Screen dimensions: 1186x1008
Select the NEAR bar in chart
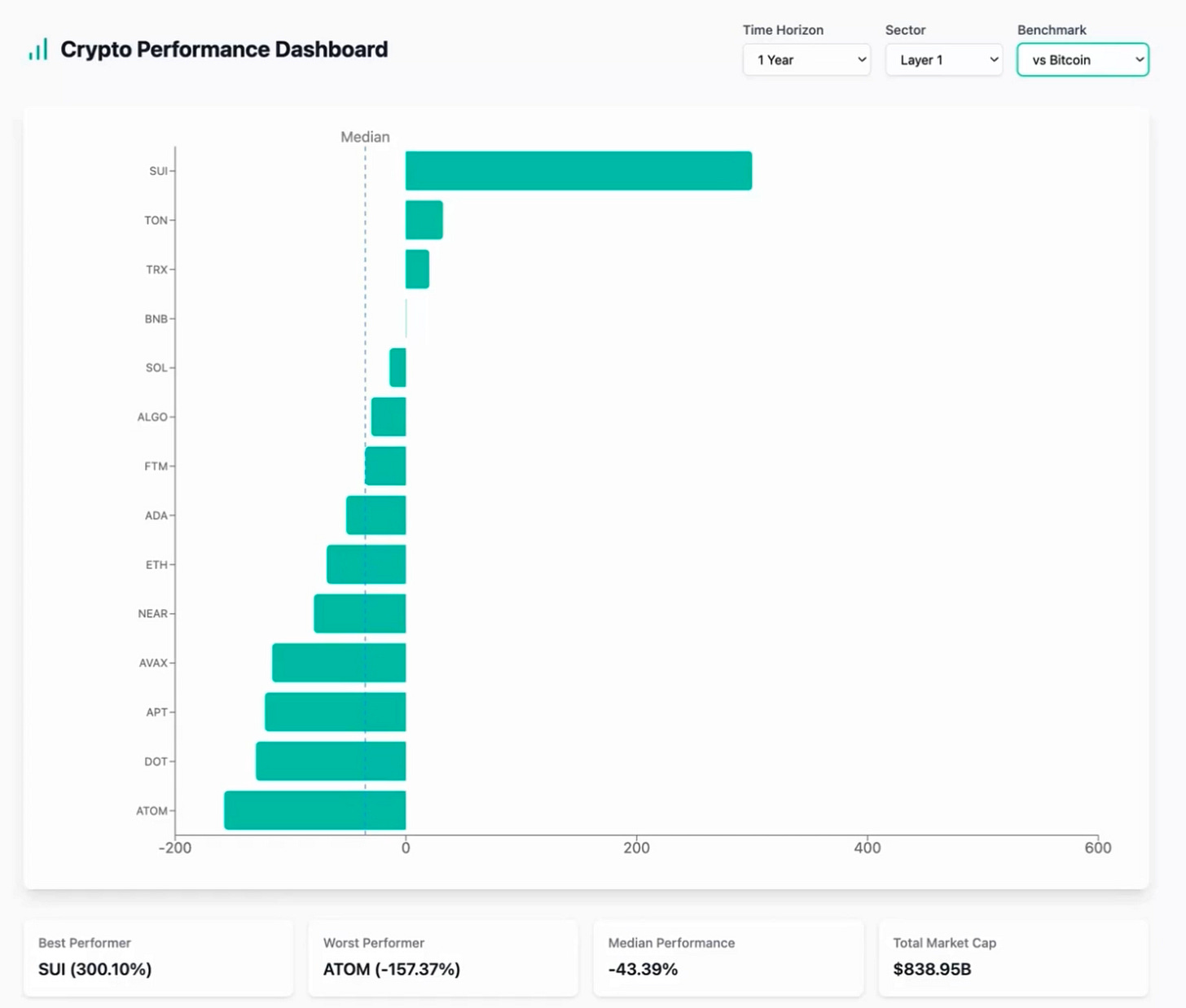(x=360, y=614)
